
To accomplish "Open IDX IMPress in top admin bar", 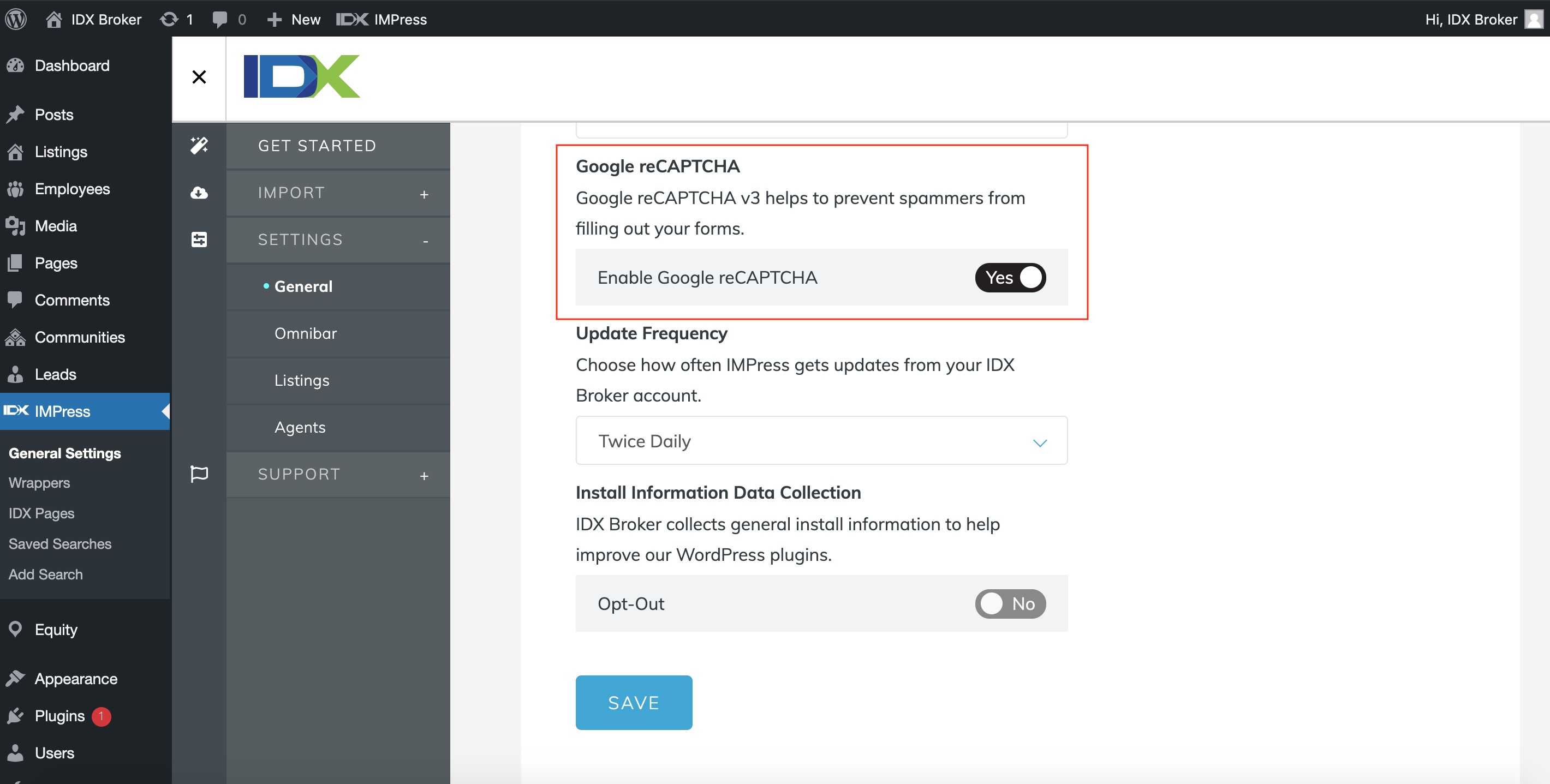I will (381, 19).
